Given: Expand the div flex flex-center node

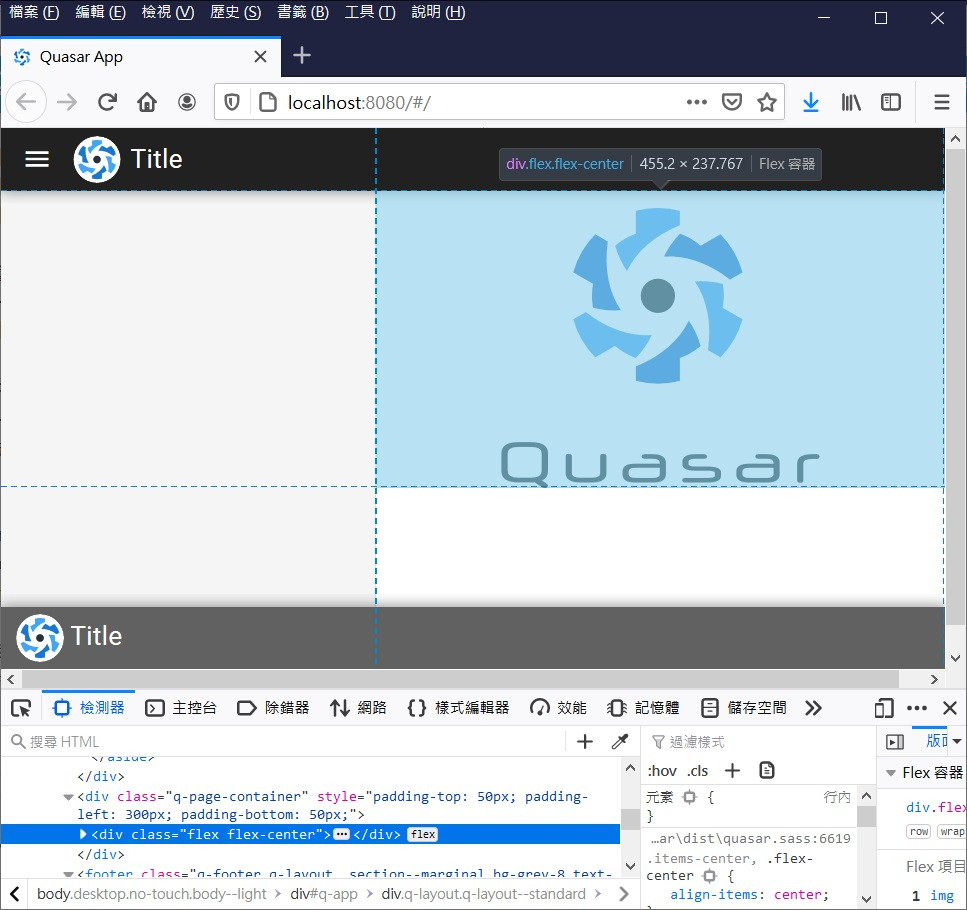Looking at the screenshot, I should pos(83,834).
